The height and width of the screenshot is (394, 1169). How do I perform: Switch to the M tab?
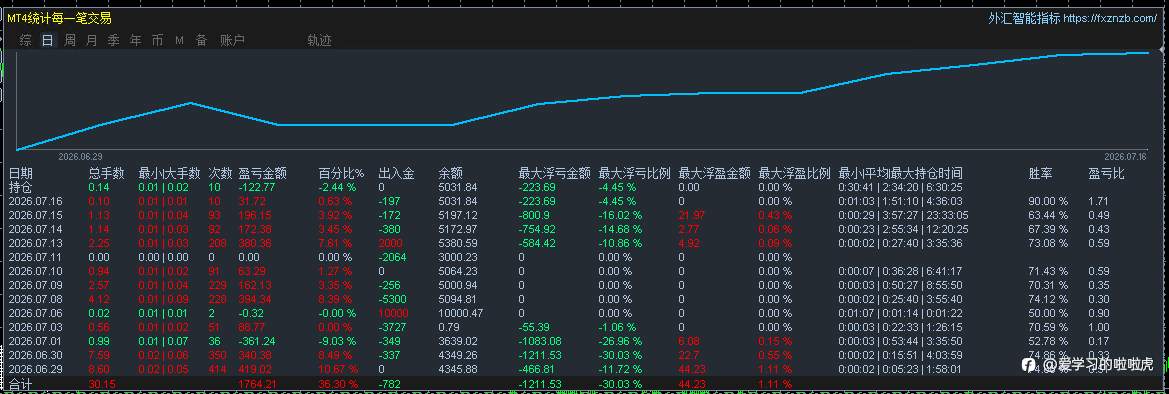point(180,40)
